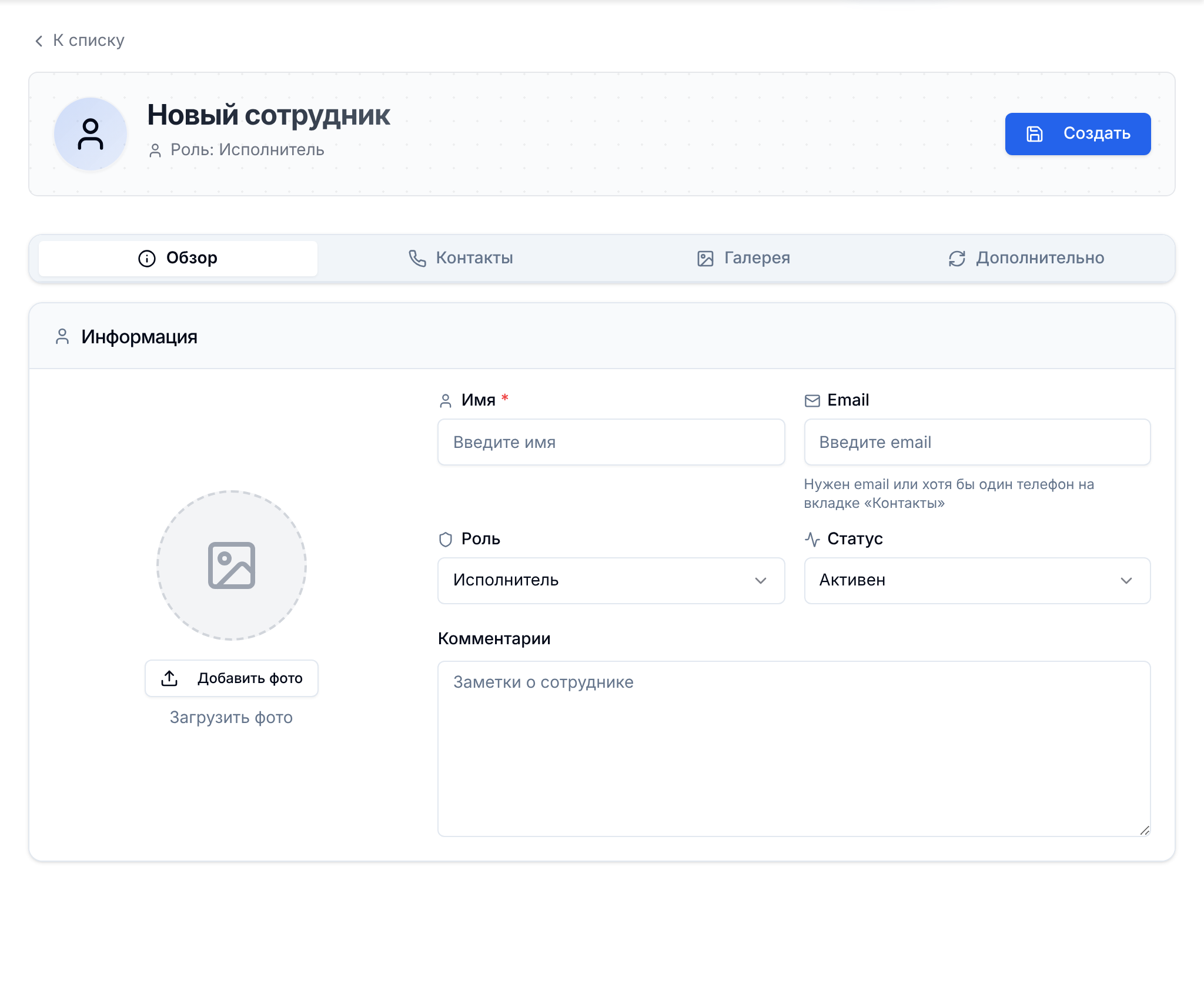Click the Информация section heading
Viewport: 1204px width, 984px height.
(139, 337)
